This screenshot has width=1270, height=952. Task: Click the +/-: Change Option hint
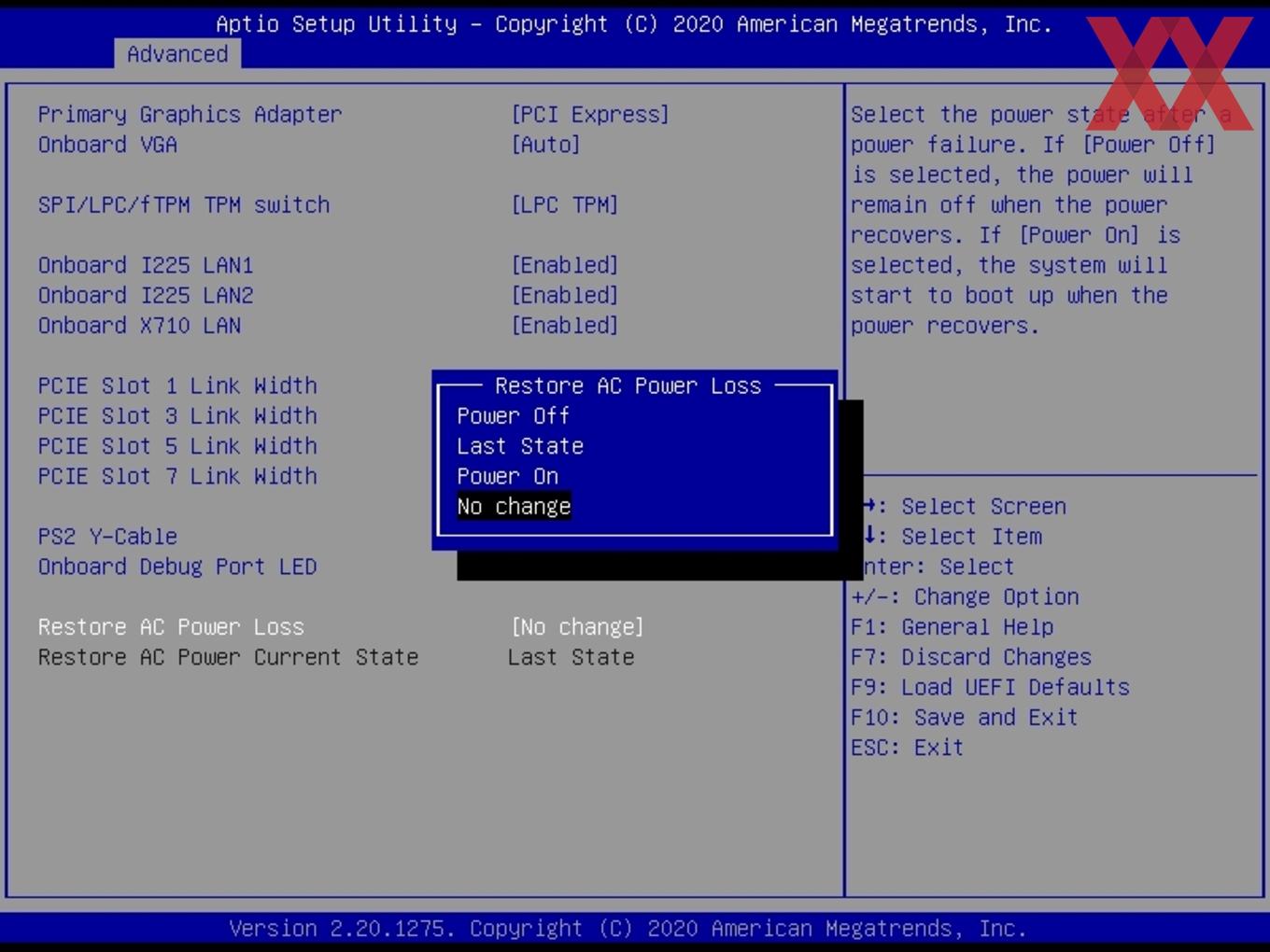tap(965, 596)
